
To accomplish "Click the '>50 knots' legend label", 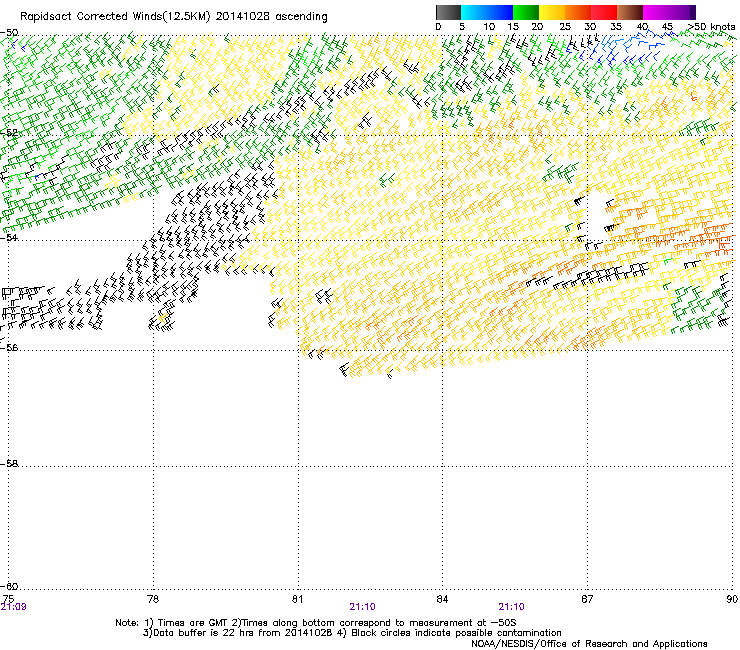I will (x=712, y=27).
